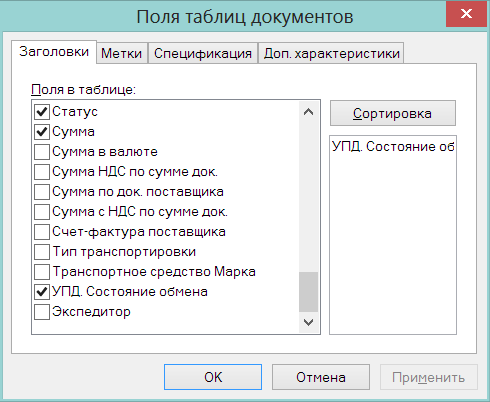Click the Сортировка button
This screenshot has width=490, height=402.
[x=393, y=113]
